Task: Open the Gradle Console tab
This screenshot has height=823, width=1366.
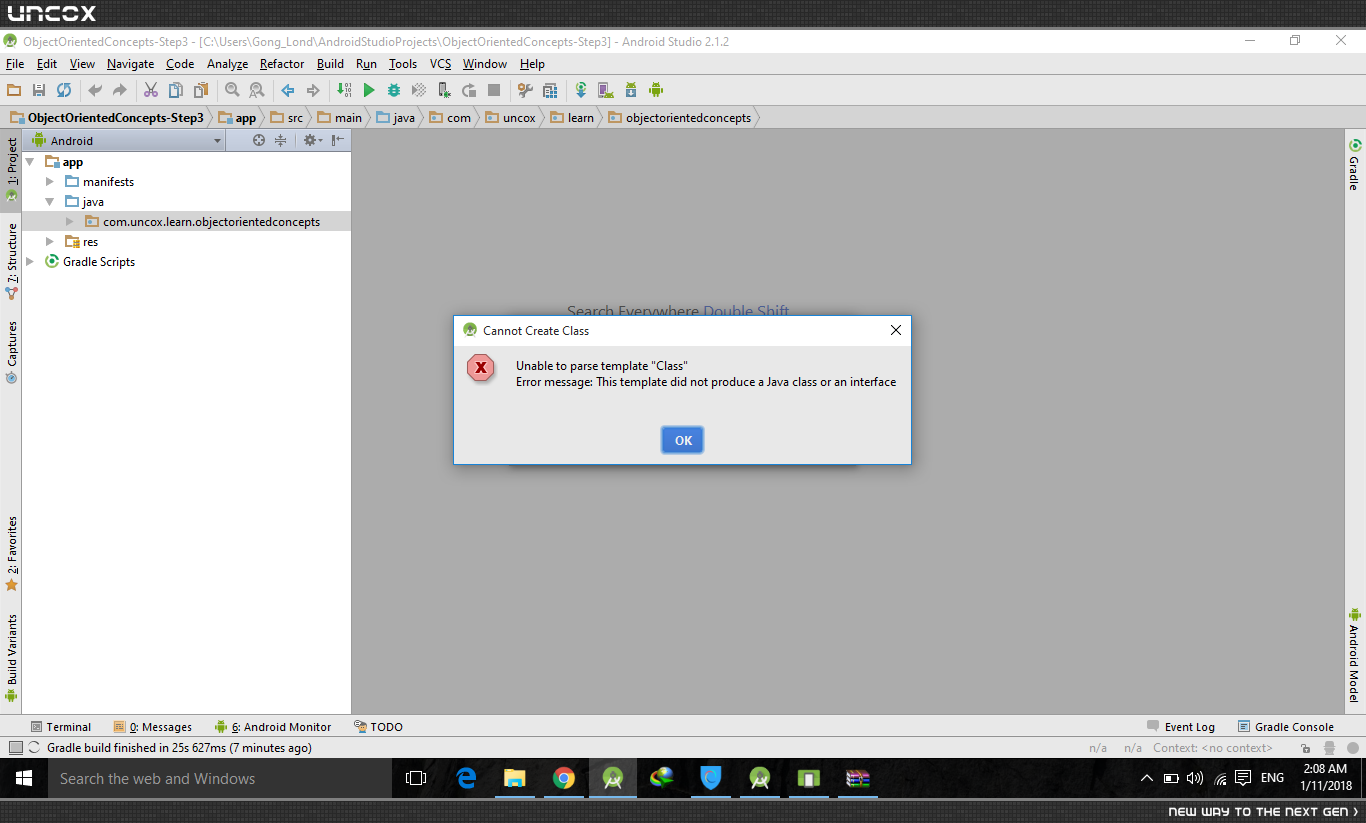Action: click(x=1286, y=727)
